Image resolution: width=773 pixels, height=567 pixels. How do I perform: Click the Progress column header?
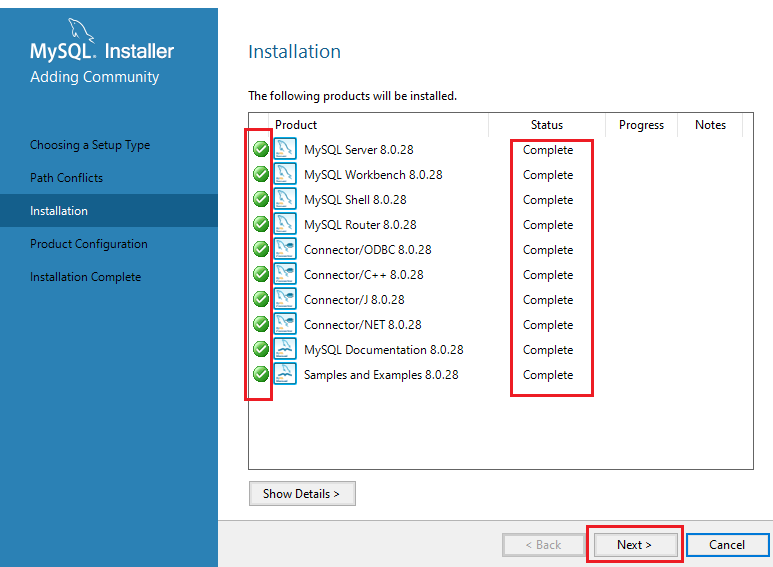[641, 125]
